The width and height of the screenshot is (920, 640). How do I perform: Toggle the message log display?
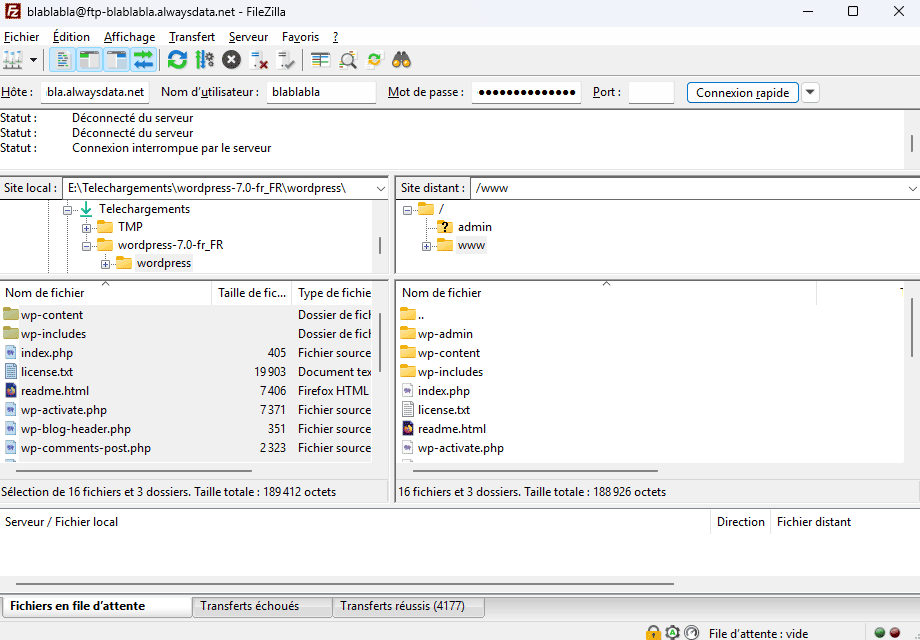63,60
